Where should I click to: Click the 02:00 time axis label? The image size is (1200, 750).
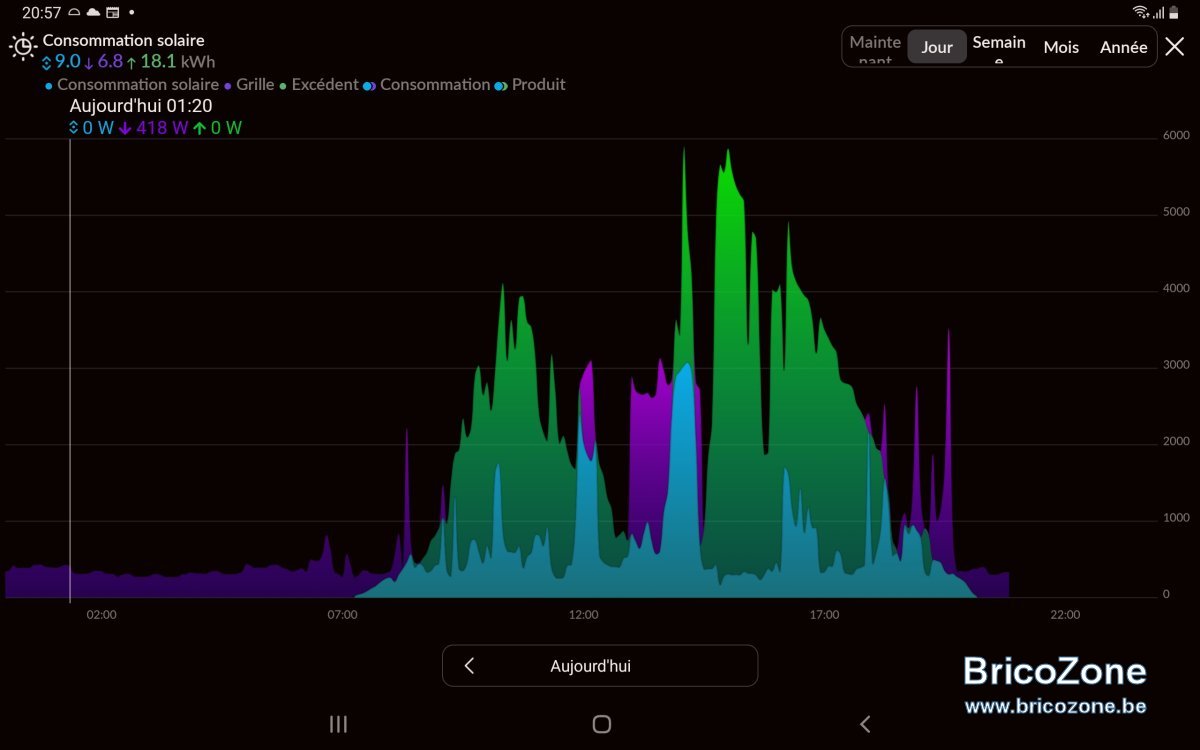101,615
